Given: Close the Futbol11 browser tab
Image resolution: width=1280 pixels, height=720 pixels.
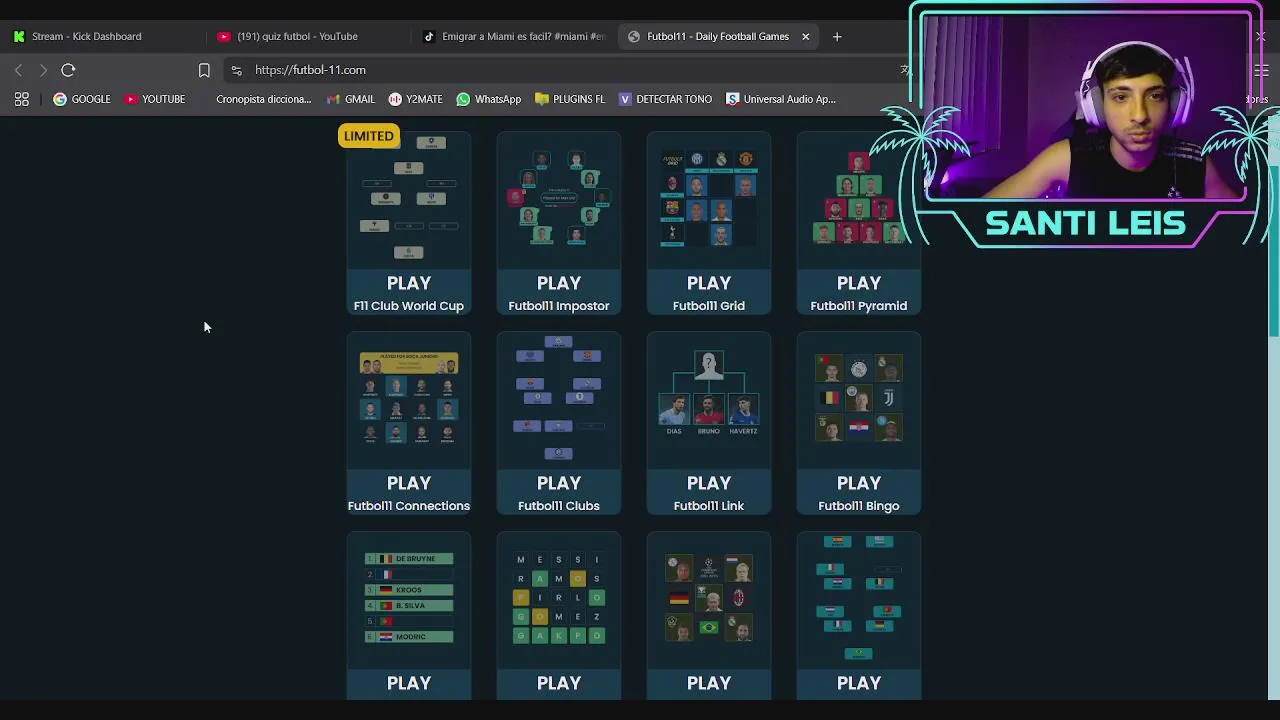Looking at the screenshot, I should [805, 36].
